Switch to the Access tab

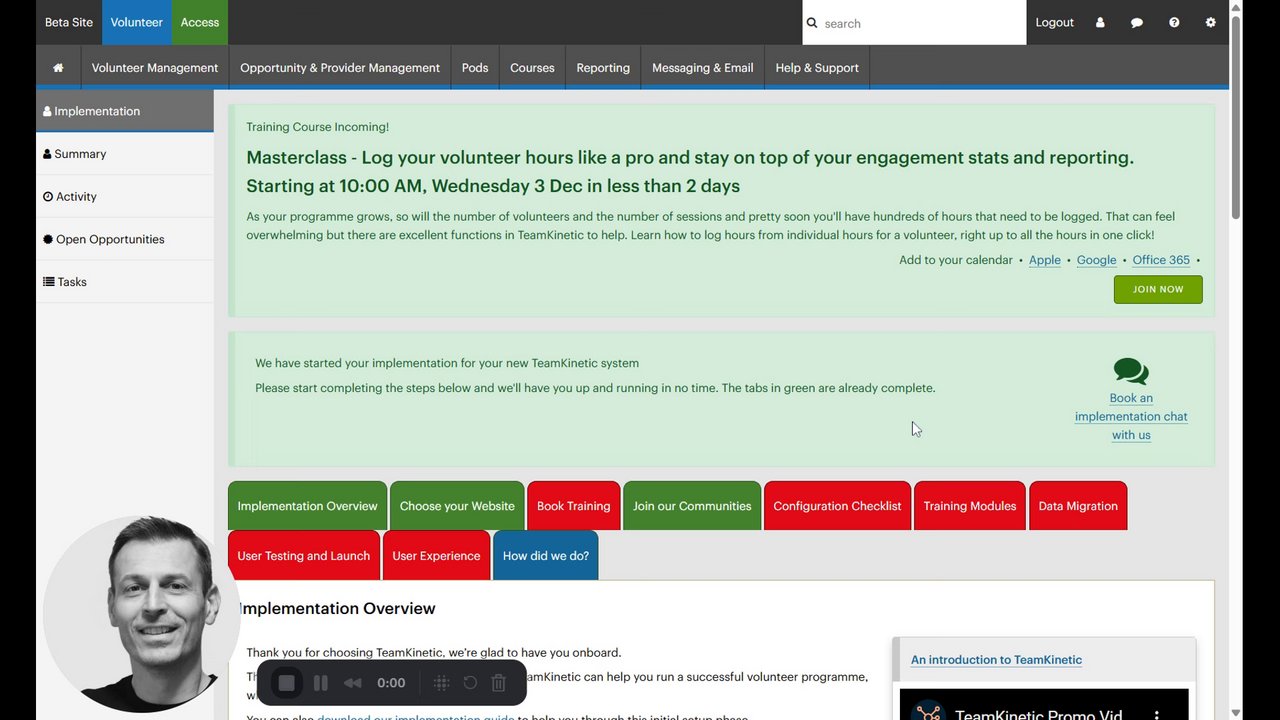coord(200,22)
